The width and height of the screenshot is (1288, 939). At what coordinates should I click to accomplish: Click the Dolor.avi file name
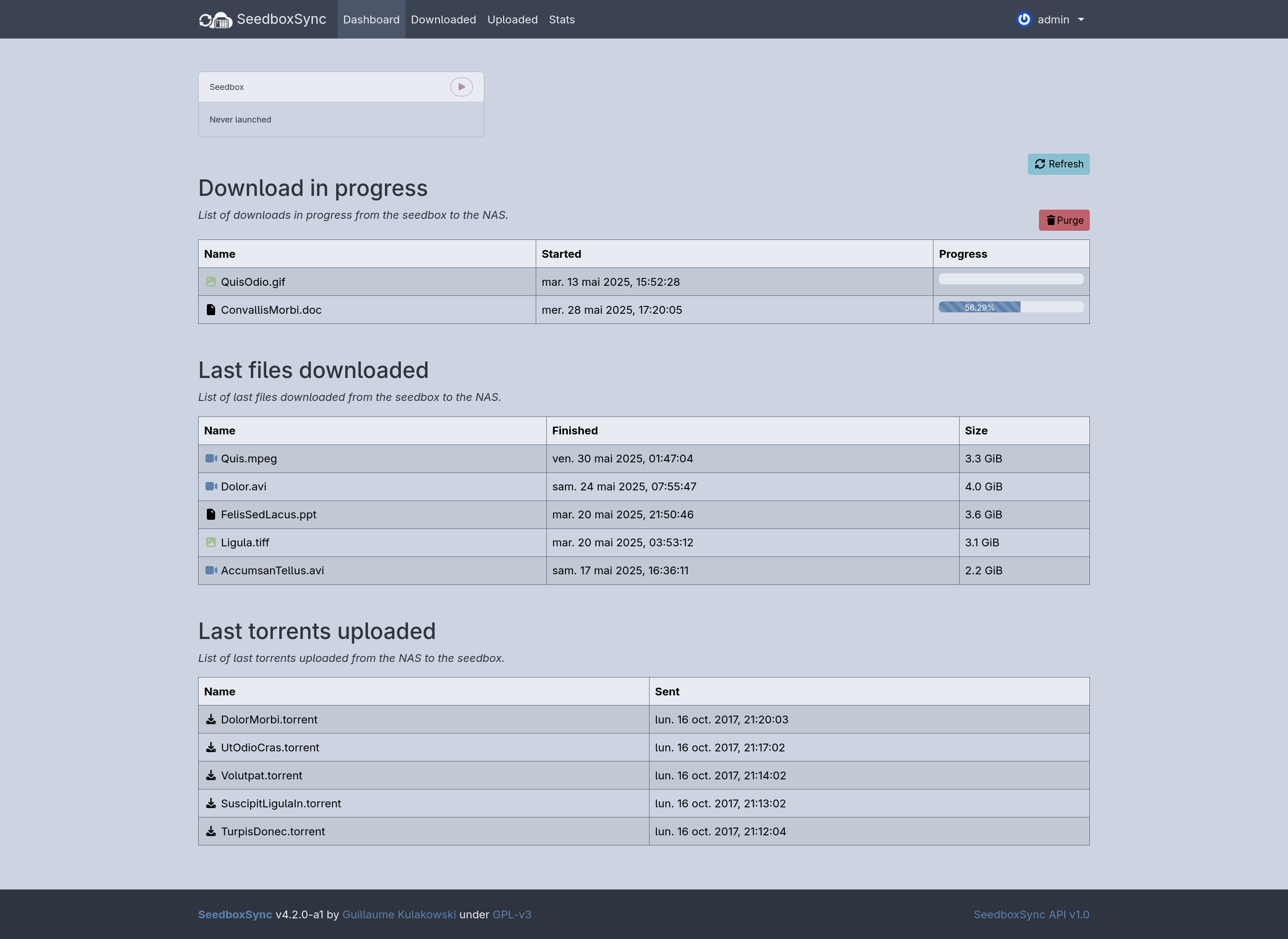click(x=243, y=487)
